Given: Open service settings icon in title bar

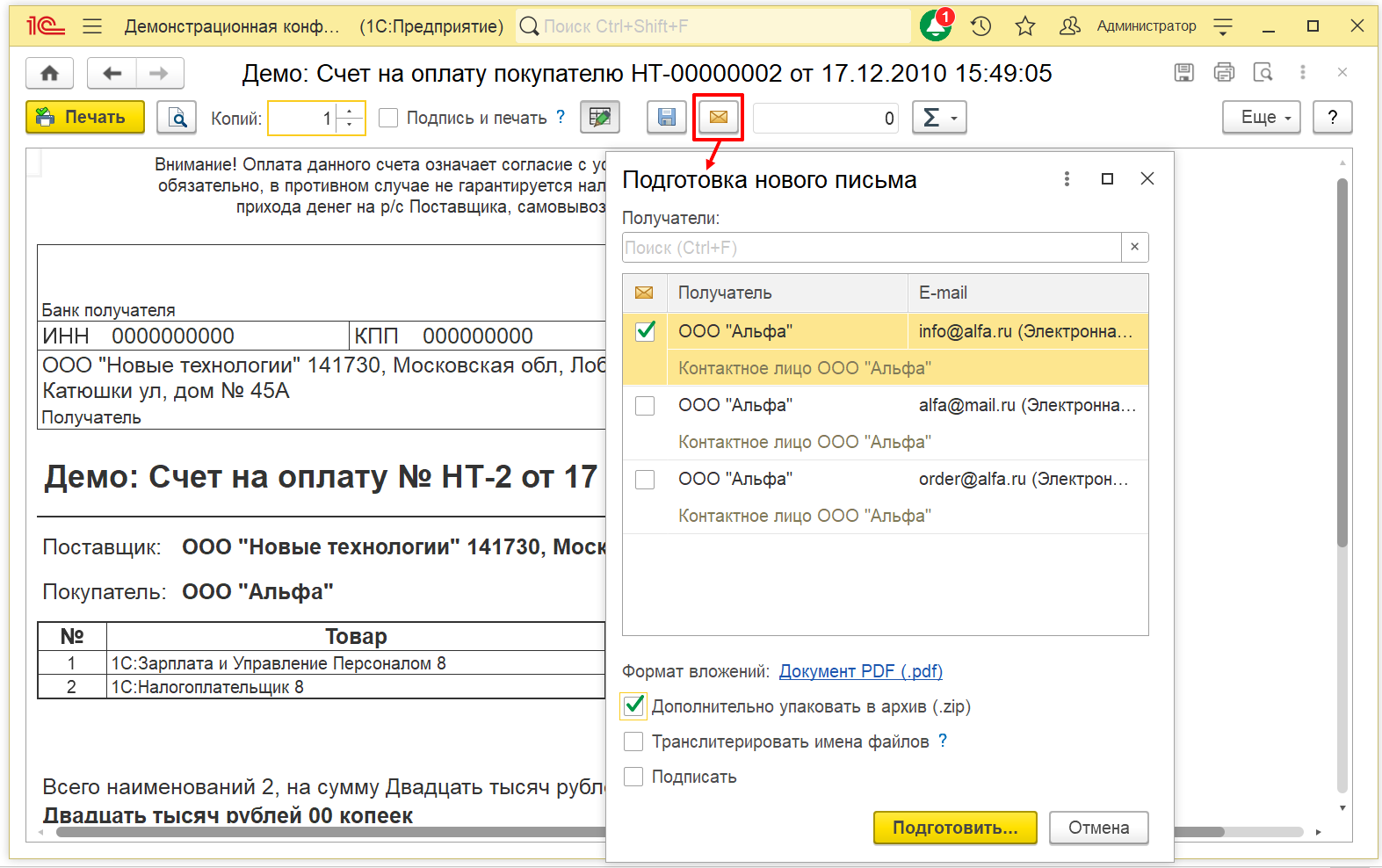Looking at the screenshot, I should (x=1223, y=26).
